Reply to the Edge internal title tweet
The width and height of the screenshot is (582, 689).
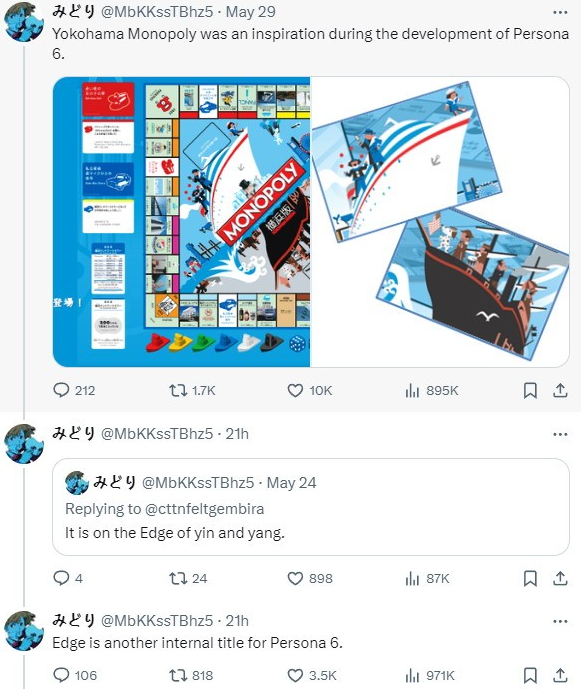tap(74, 675)
